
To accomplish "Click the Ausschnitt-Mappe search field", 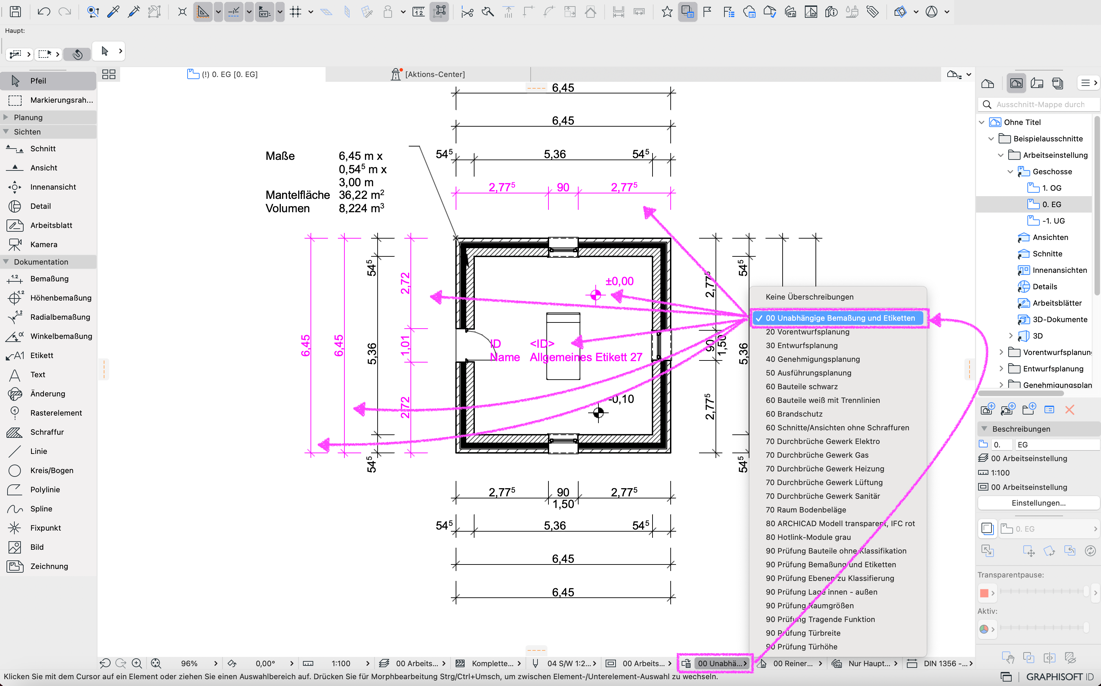I will (1039, 104).
